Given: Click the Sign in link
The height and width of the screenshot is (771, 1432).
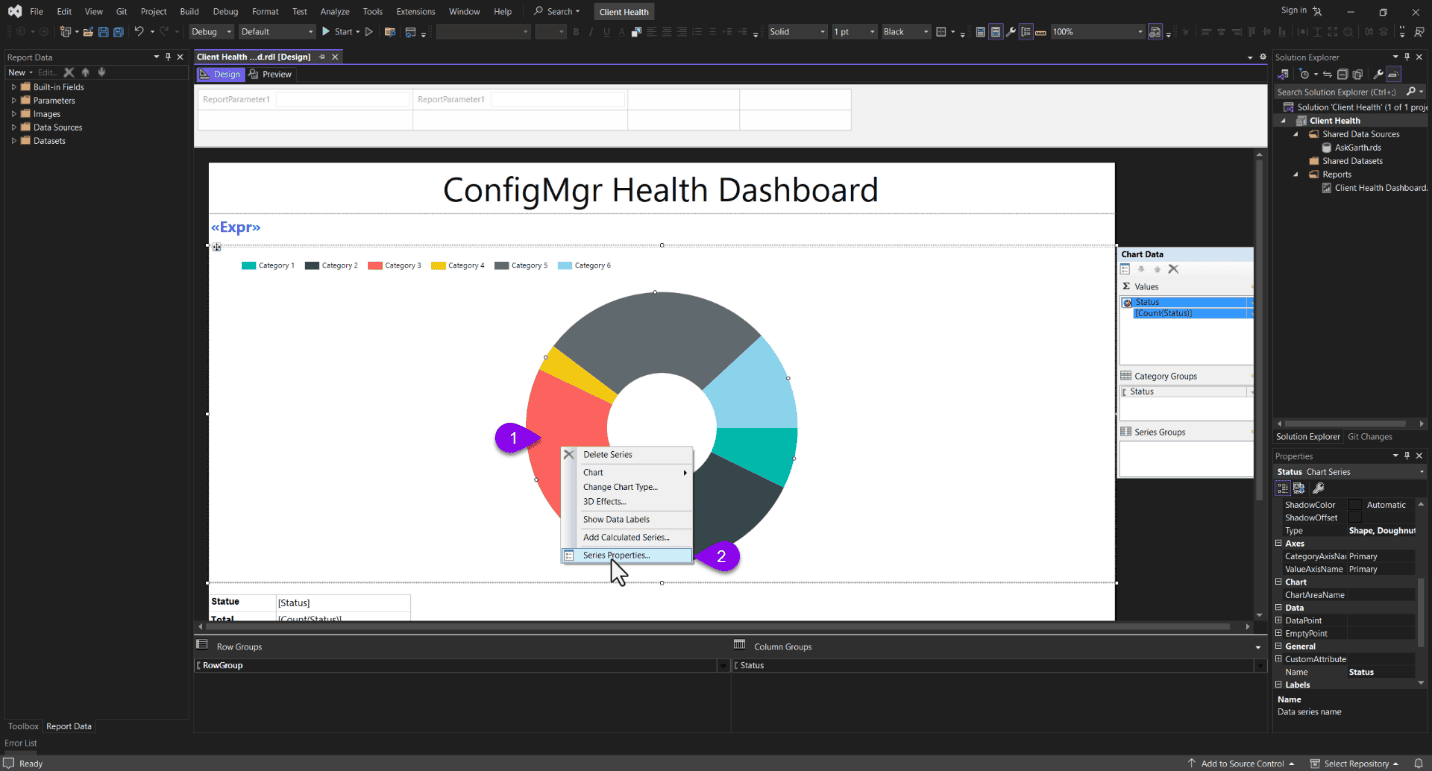Looking at the screenshot, I should pos(1294,11).
